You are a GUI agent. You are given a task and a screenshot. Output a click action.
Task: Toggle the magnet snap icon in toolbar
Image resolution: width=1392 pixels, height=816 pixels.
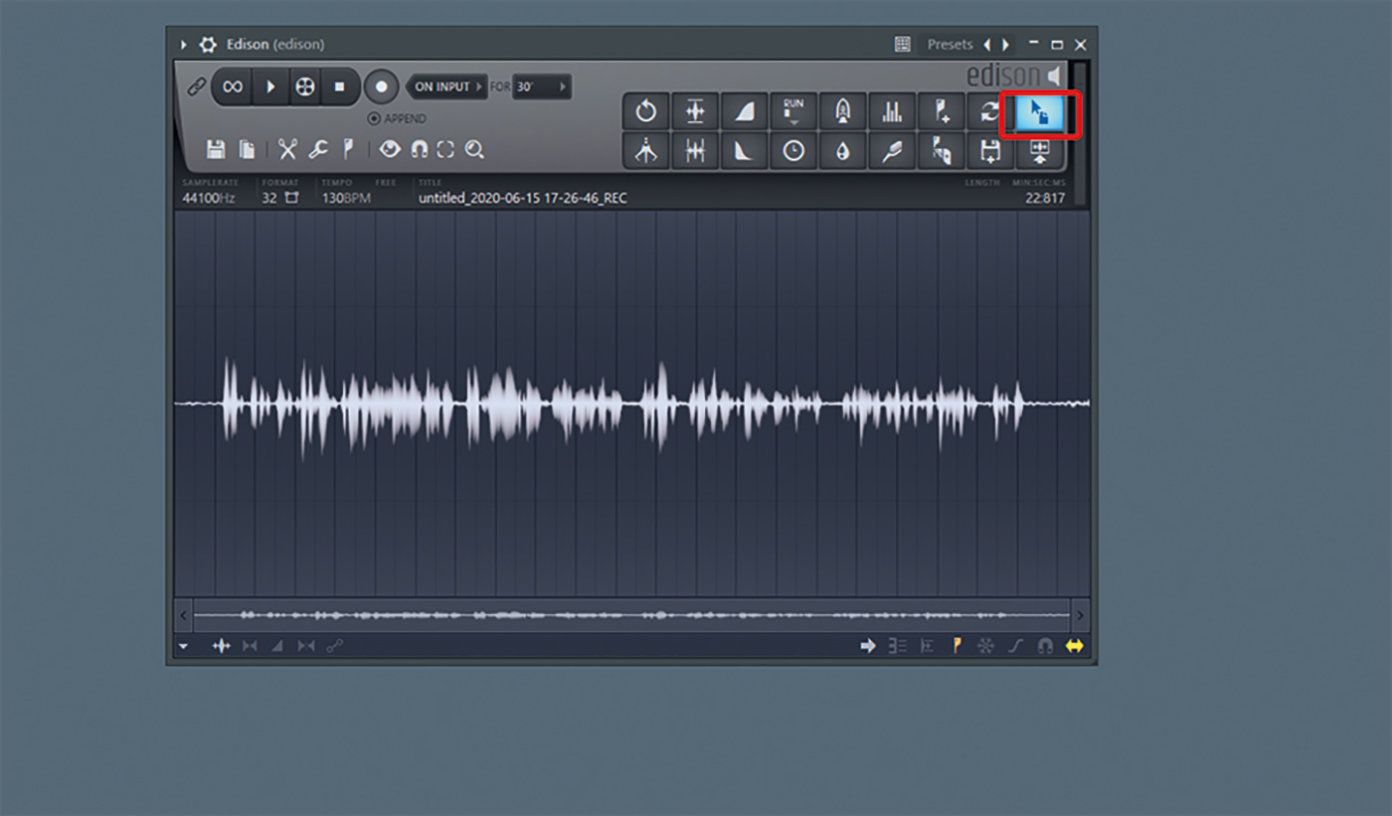click(x=419, y=150)
